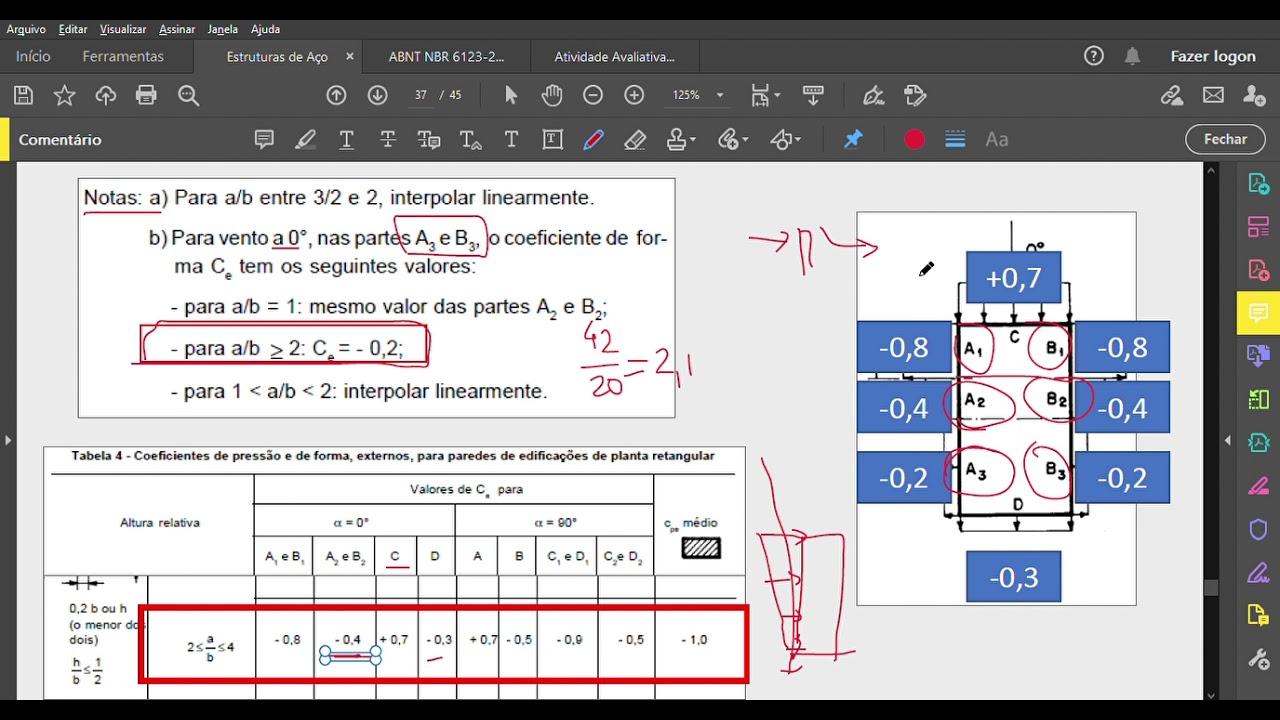
Task: Go to the next page
Action: 377,95
